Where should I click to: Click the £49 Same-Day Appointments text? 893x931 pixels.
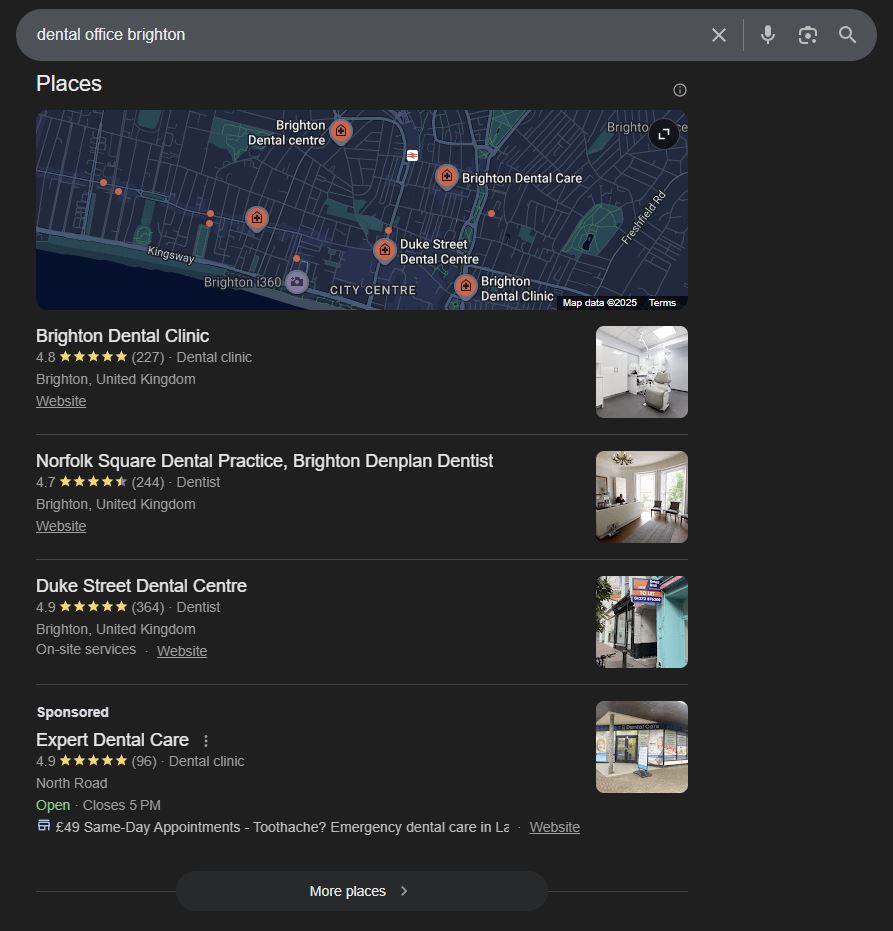282,827
